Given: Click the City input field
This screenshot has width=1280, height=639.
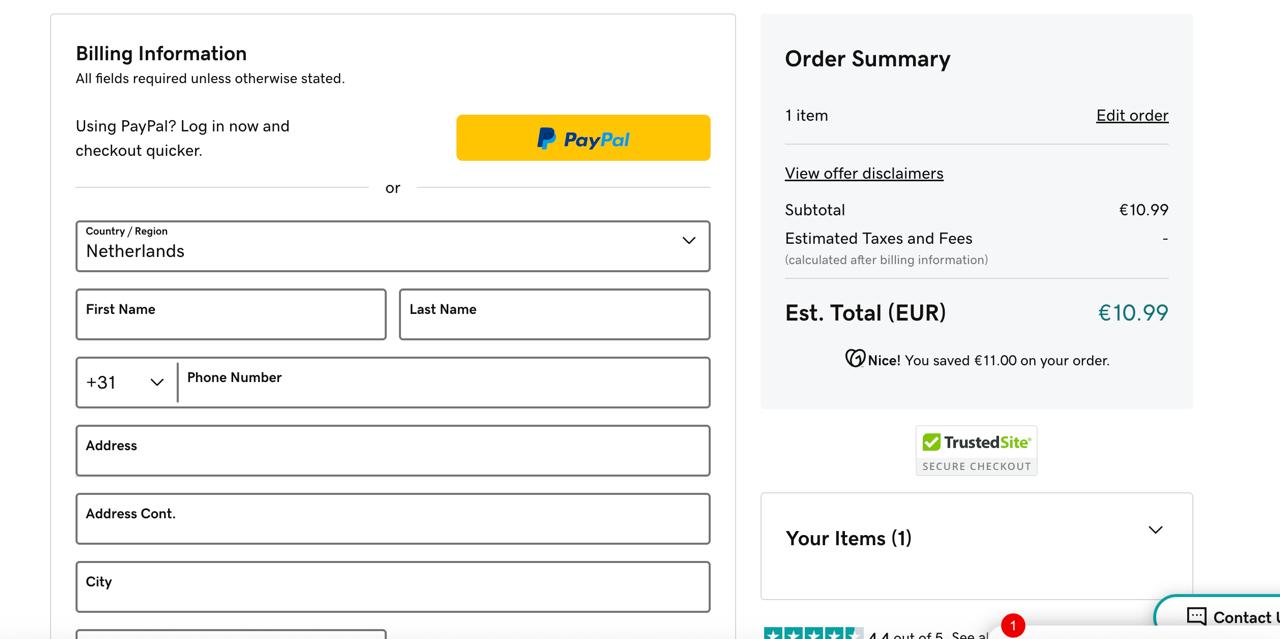Looking at the screenshot, I should click(393, 586).
